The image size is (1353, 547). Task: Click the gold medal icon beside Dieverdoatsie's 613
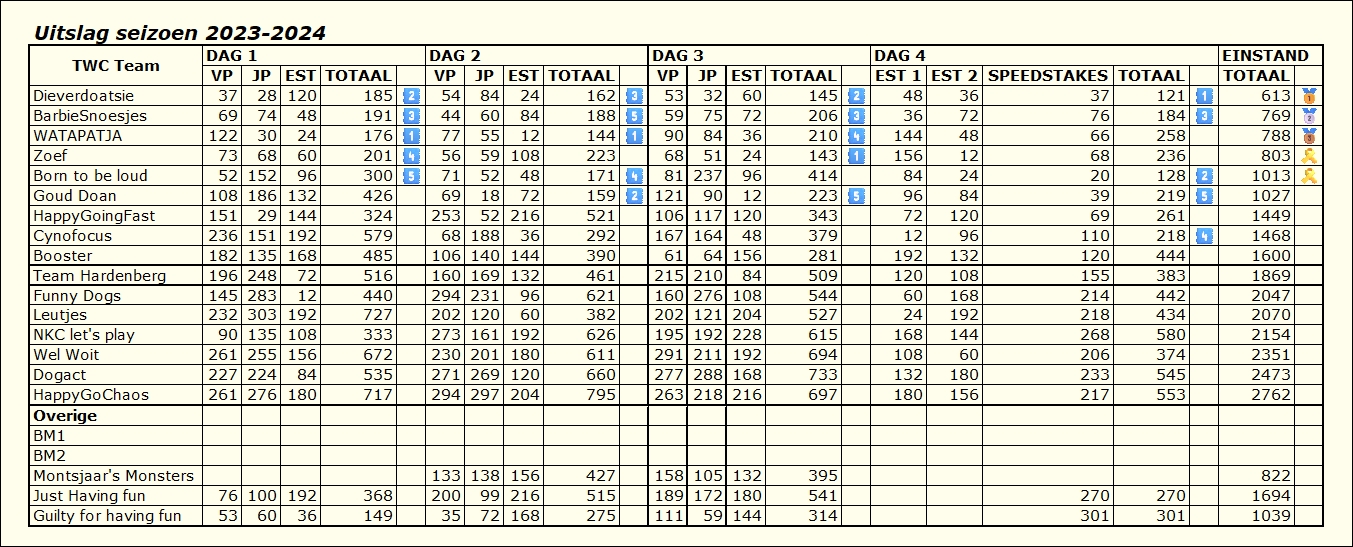(1308, 96)
